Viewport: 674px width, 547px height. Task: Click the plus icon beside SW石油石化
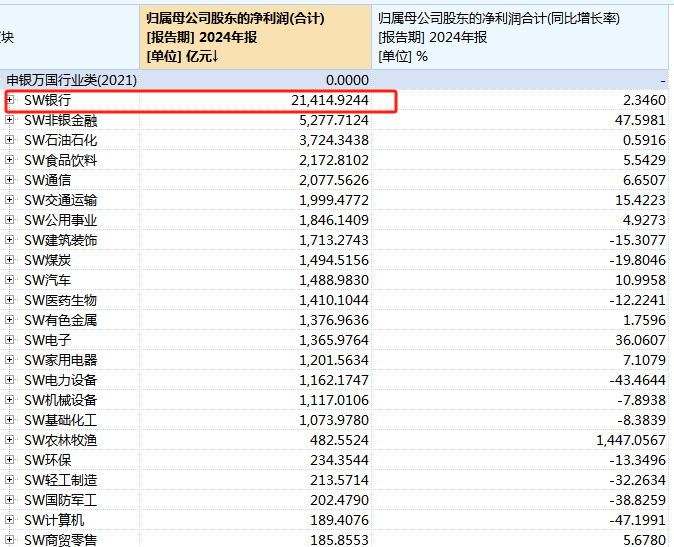tap(10, 140)
